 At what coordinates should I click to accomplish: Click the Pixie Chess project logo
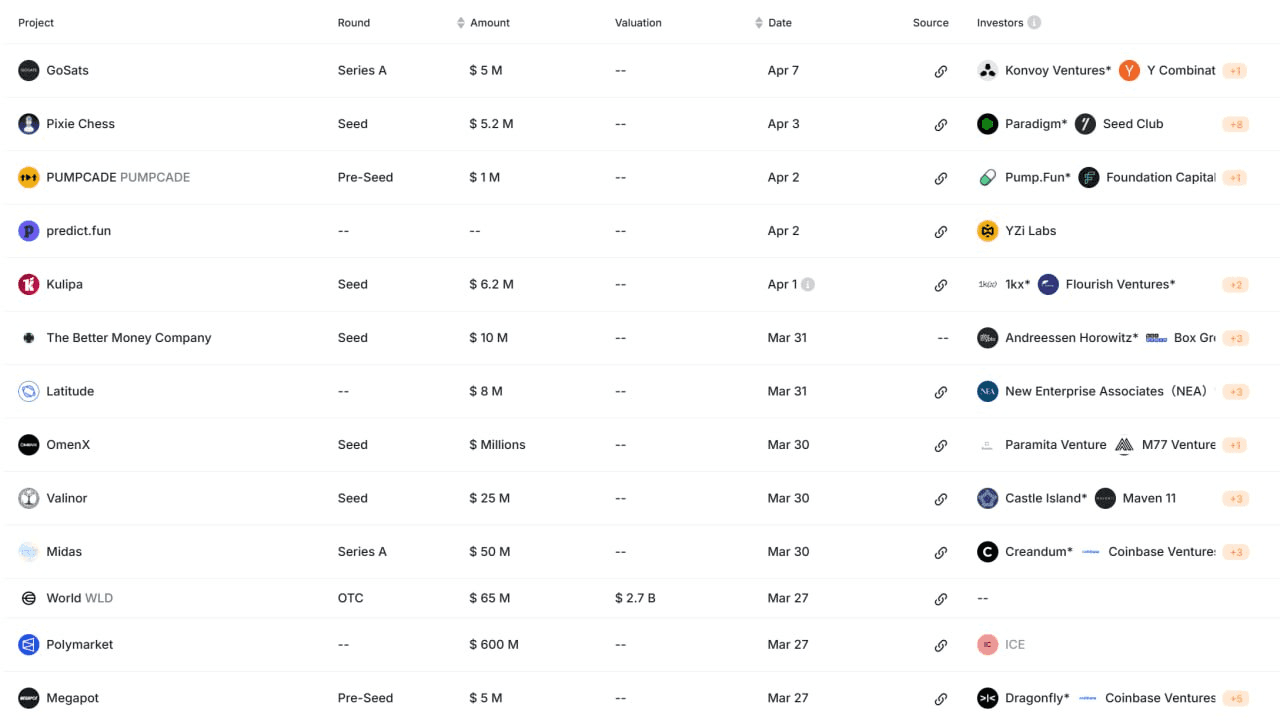29,124
